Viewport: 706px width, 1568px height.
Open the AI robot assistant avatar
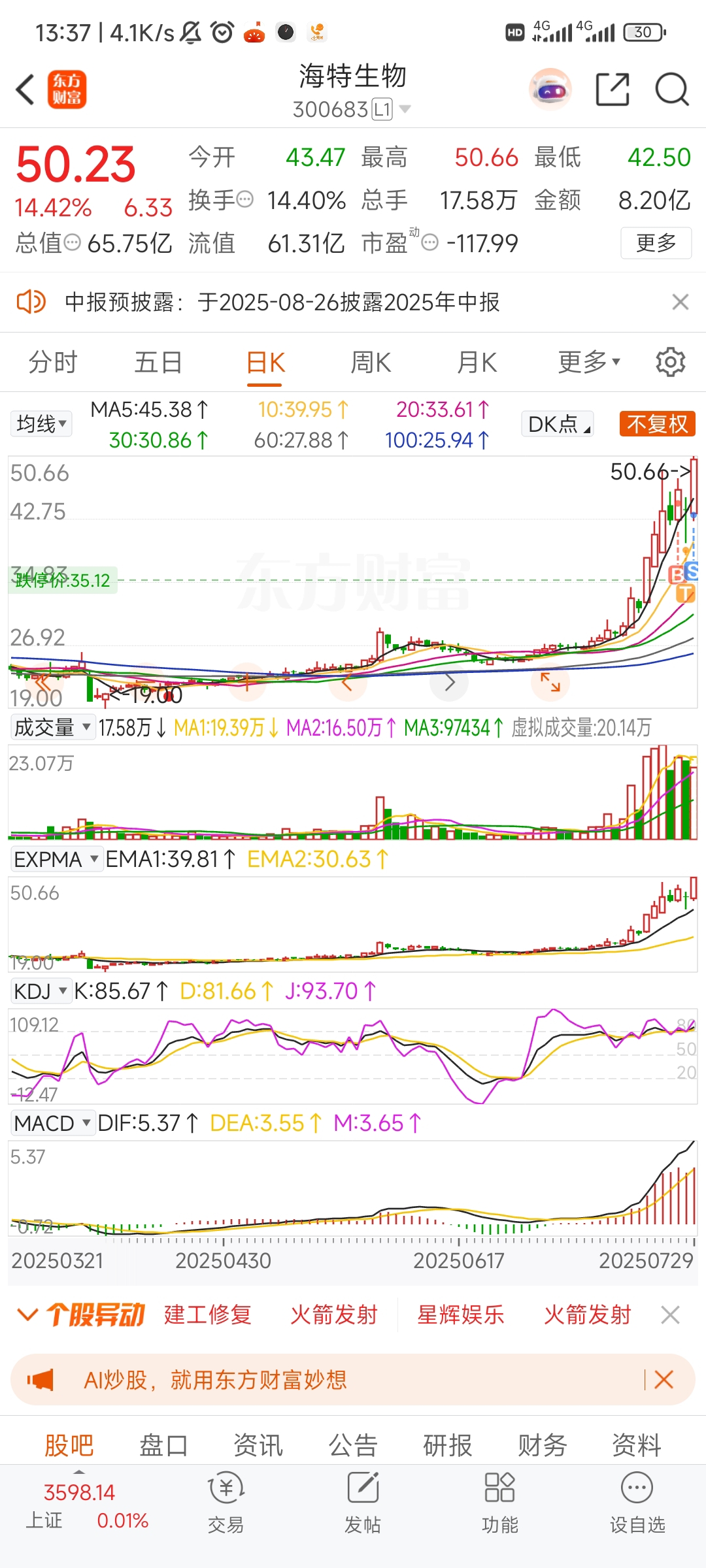(x=550, y=90)
